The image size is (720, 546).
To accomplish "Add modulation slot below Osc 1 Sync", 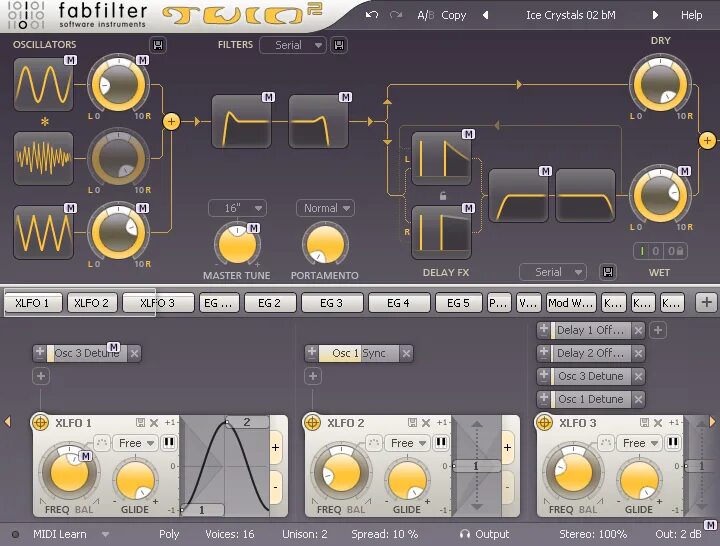I will point(313,376).
